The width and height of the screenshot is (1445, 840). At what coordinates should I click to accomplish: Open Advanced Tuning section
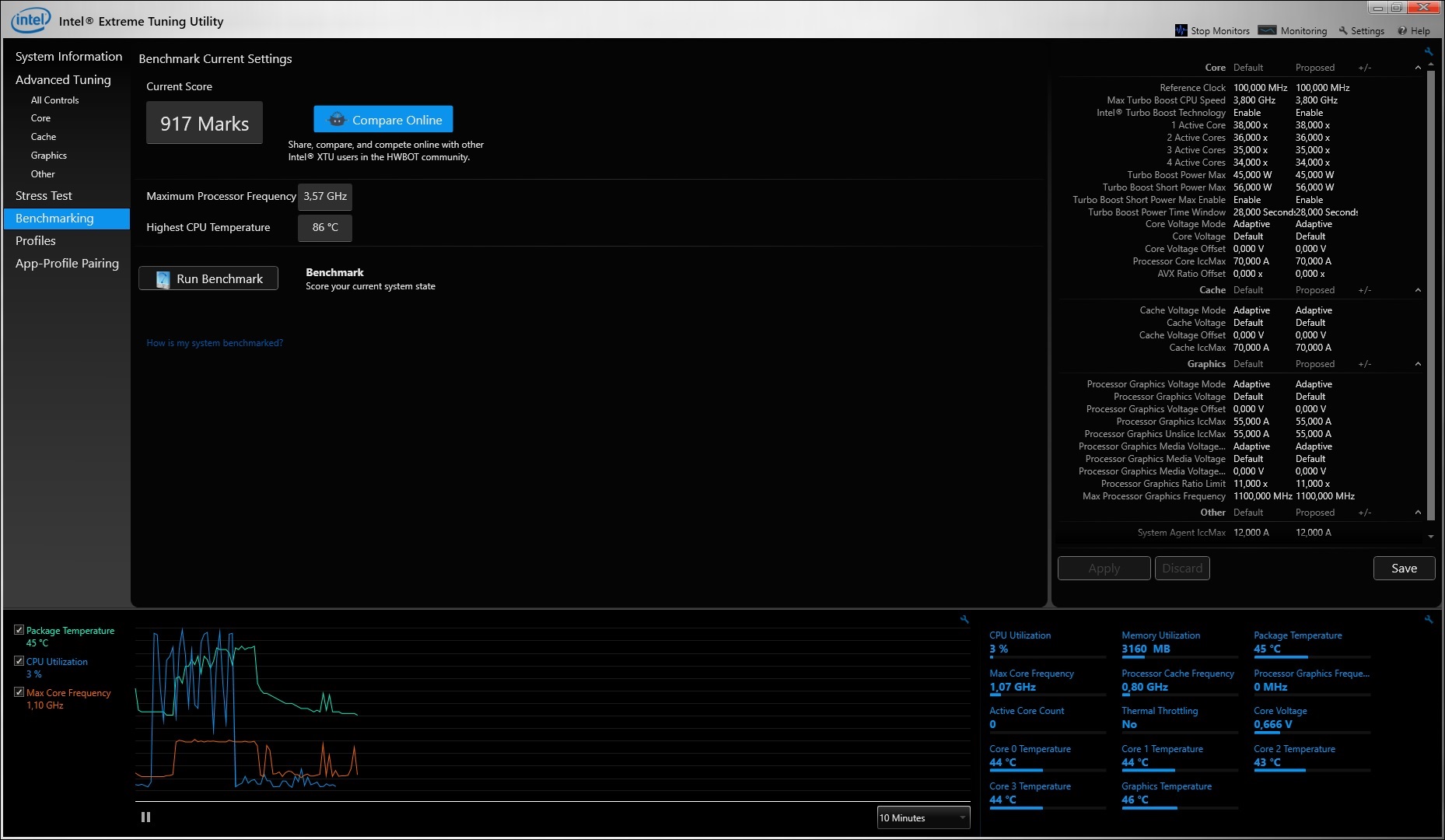click(63, 79)
